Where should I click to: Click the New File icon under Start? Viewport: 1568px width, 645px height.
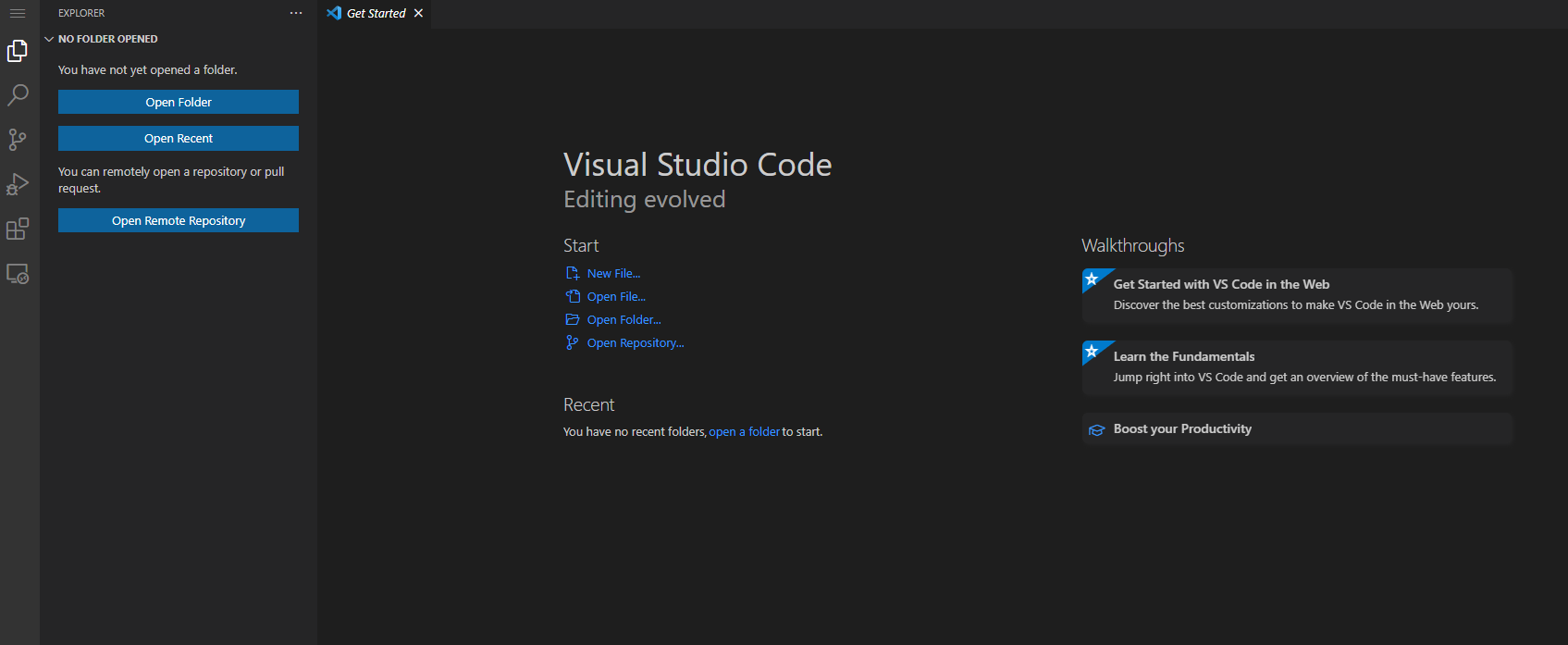573,273
